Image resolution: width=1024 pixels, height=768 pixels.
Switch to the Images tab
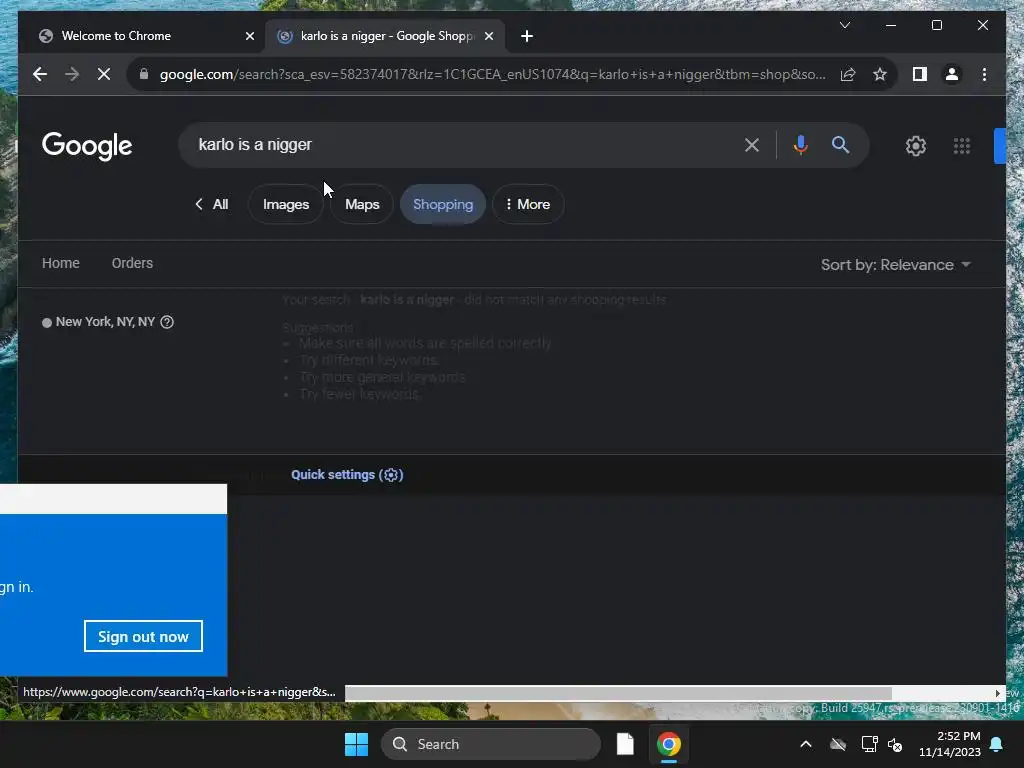(286, 204)
